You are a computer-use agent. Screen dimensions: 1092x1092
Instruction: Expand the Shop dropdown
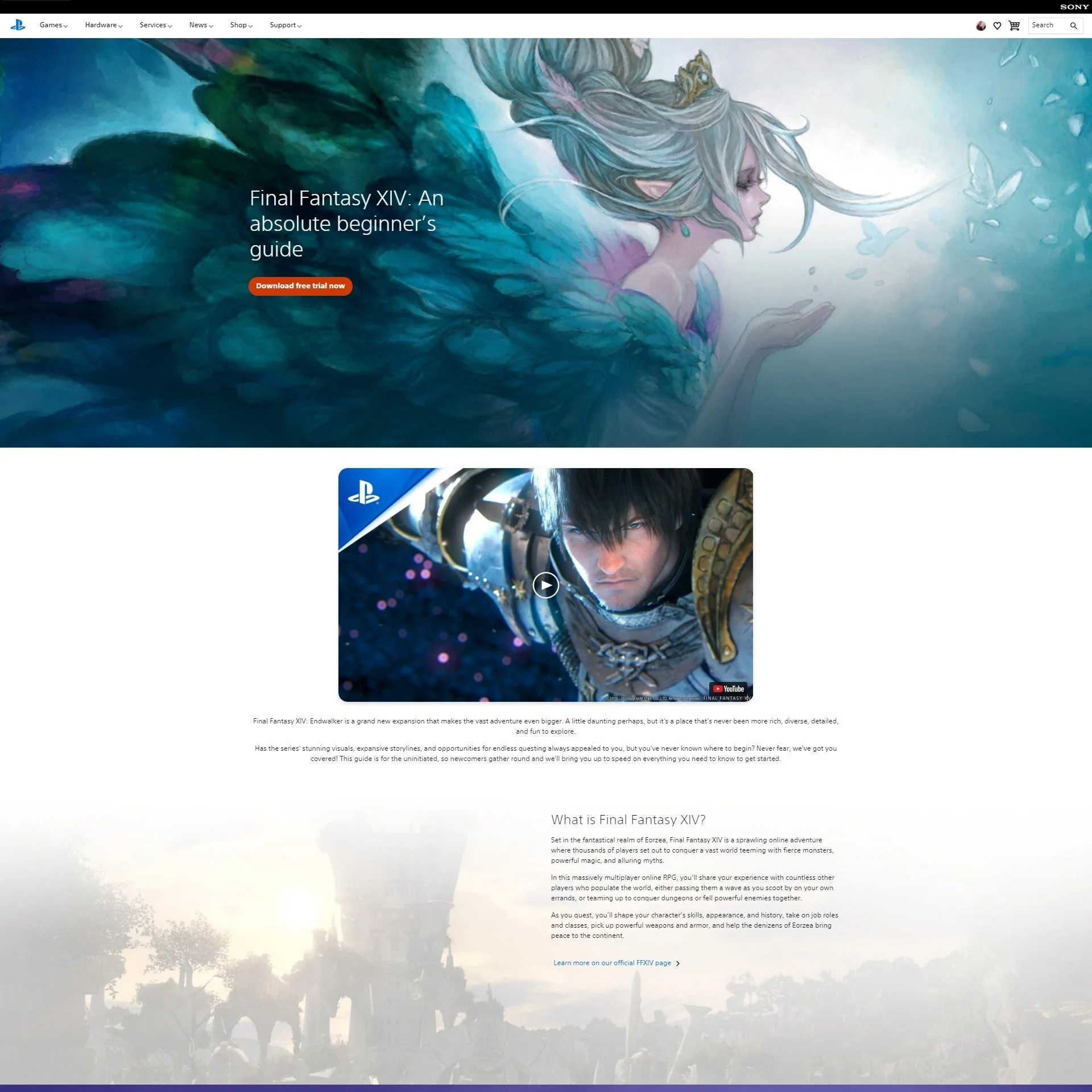click(239, 25)
